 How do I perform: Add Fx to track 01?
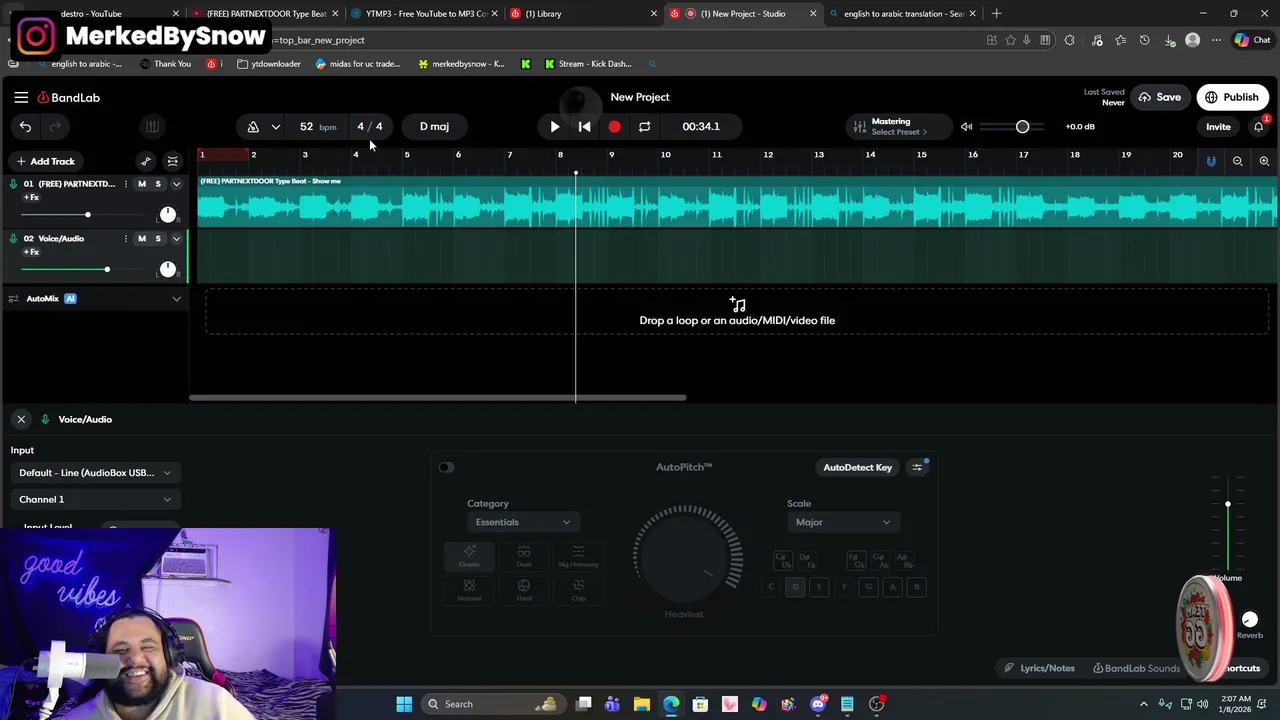click(31, 198)
